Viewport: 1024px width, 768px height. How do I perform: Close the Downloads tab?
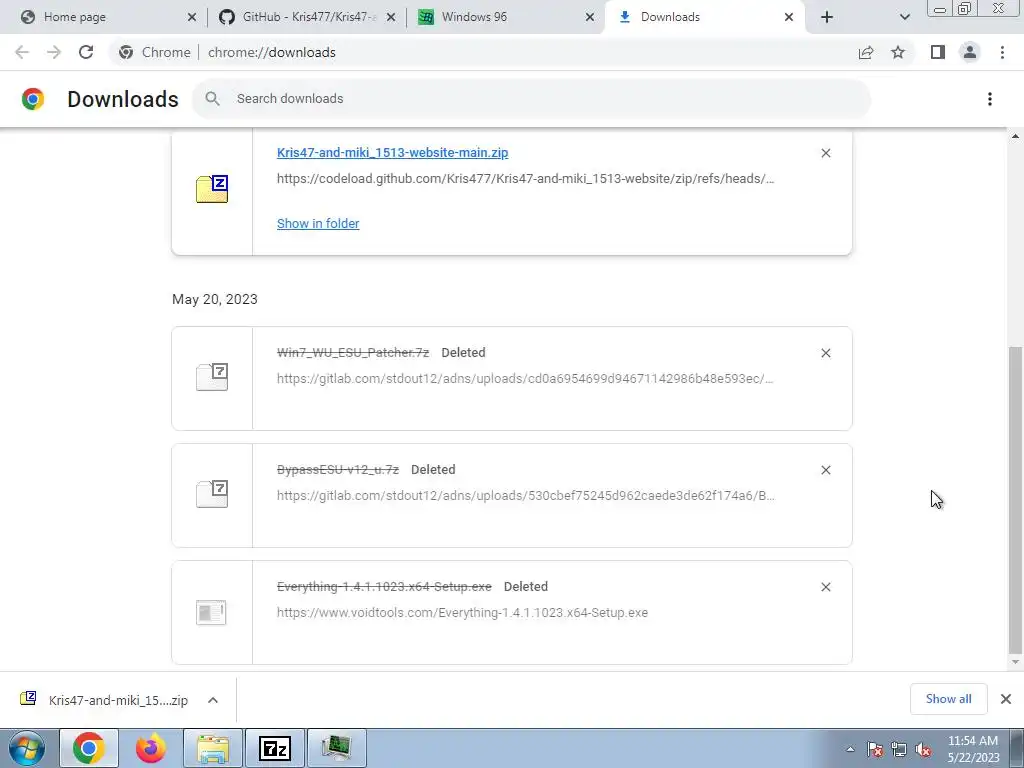point(789,17)
